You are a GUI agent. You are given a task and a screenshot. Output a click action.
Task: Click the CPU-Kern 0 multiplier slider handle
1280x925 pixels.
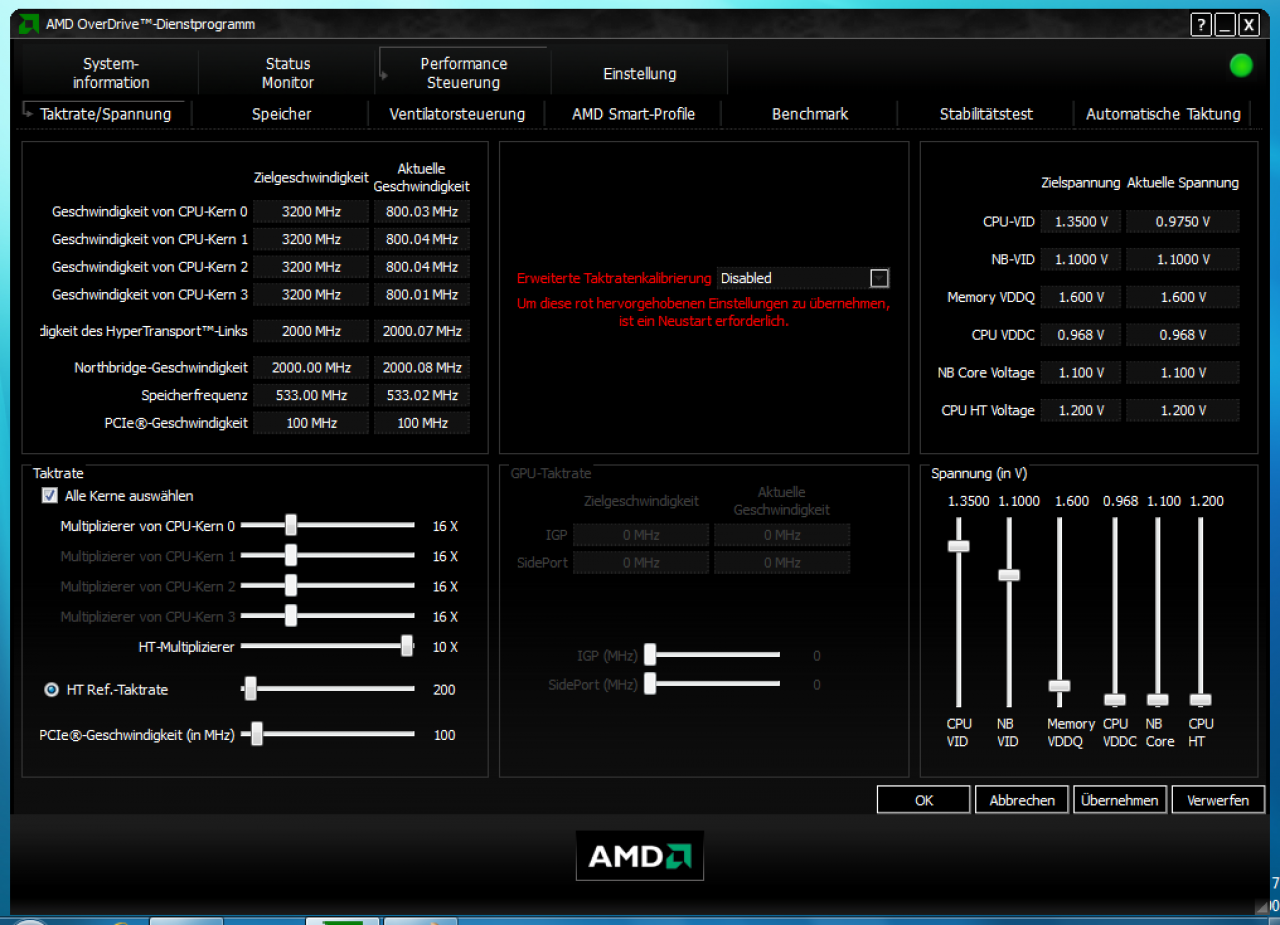point(291,526)
